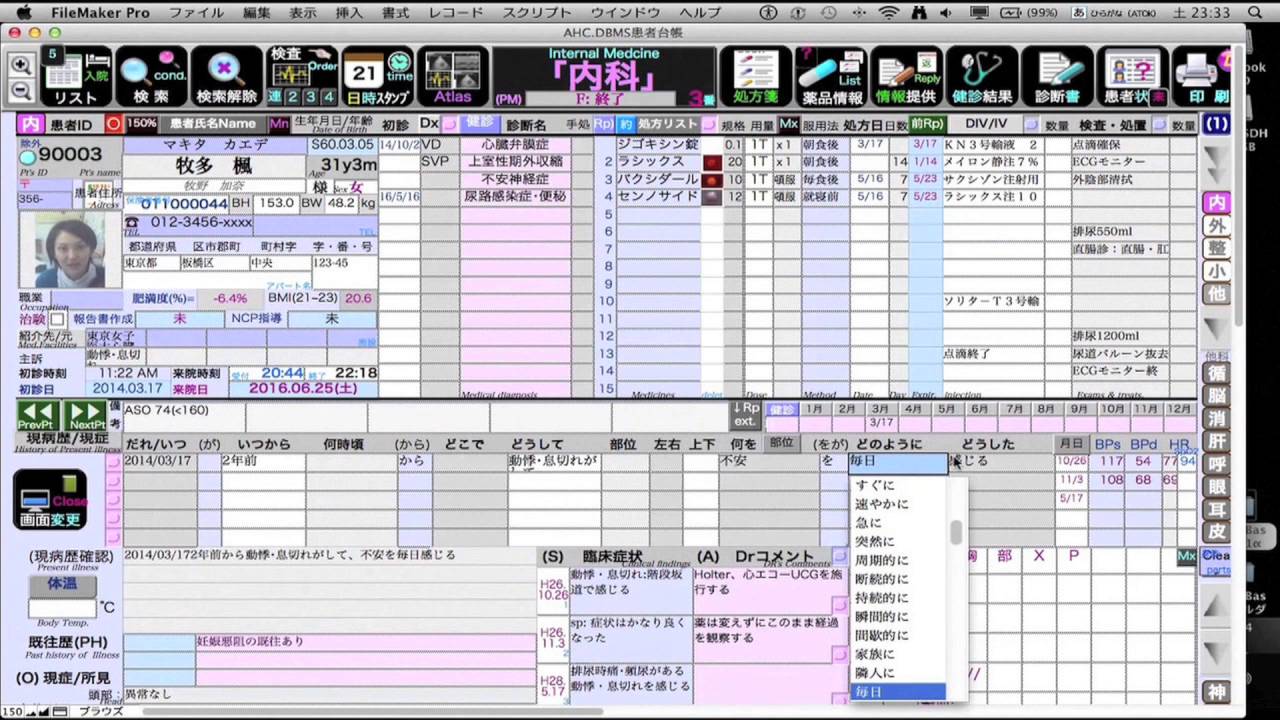1280x720 pixels.
Task: Switch to the 他 department tab
Action: pyautogui.click(x=1216, y=295)
